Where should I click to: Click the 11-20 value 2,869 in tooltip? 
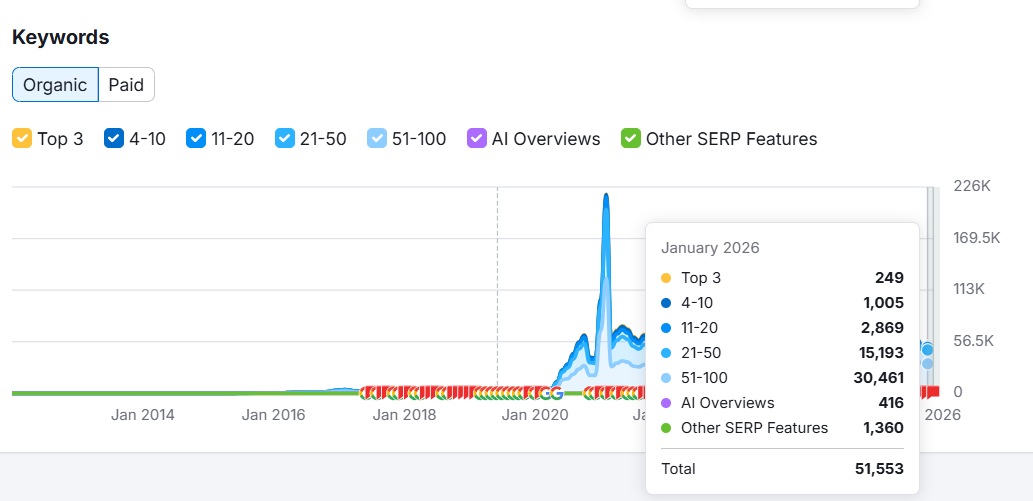883,328
